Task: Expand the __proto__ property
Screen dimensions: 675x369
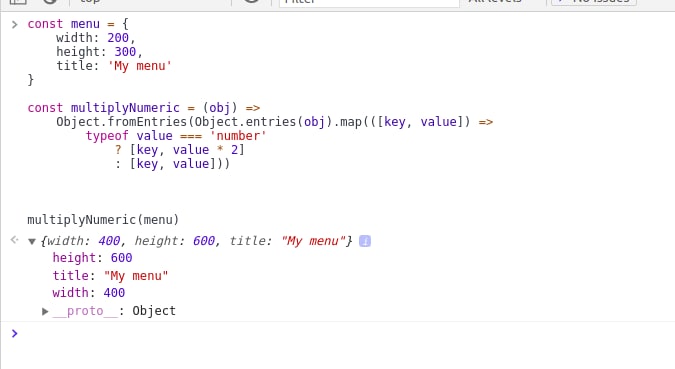Action: pos(45,311)
